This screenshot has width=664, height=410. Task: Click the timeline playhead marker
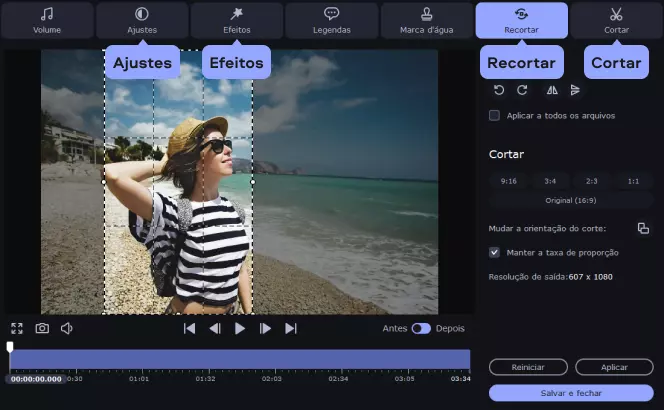click(9, 347)
